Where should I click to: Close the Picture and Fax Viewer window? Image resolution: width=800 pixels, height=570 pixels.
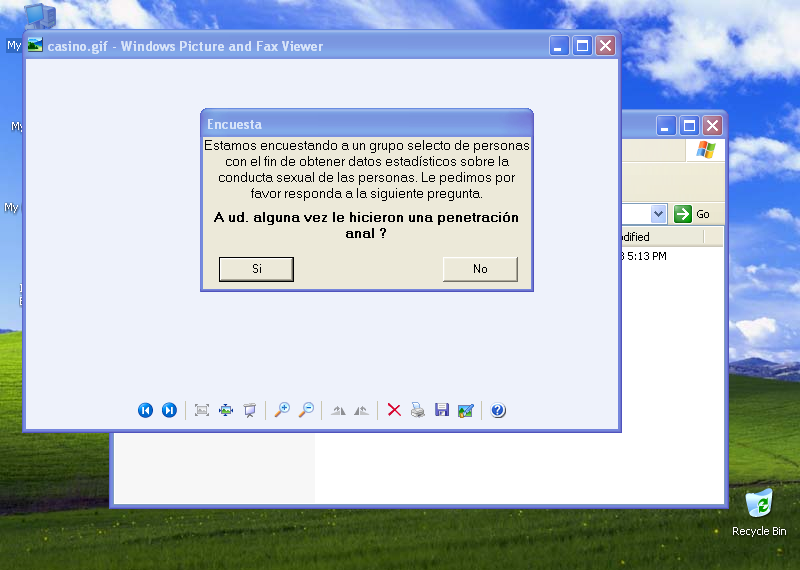point(606,46)
